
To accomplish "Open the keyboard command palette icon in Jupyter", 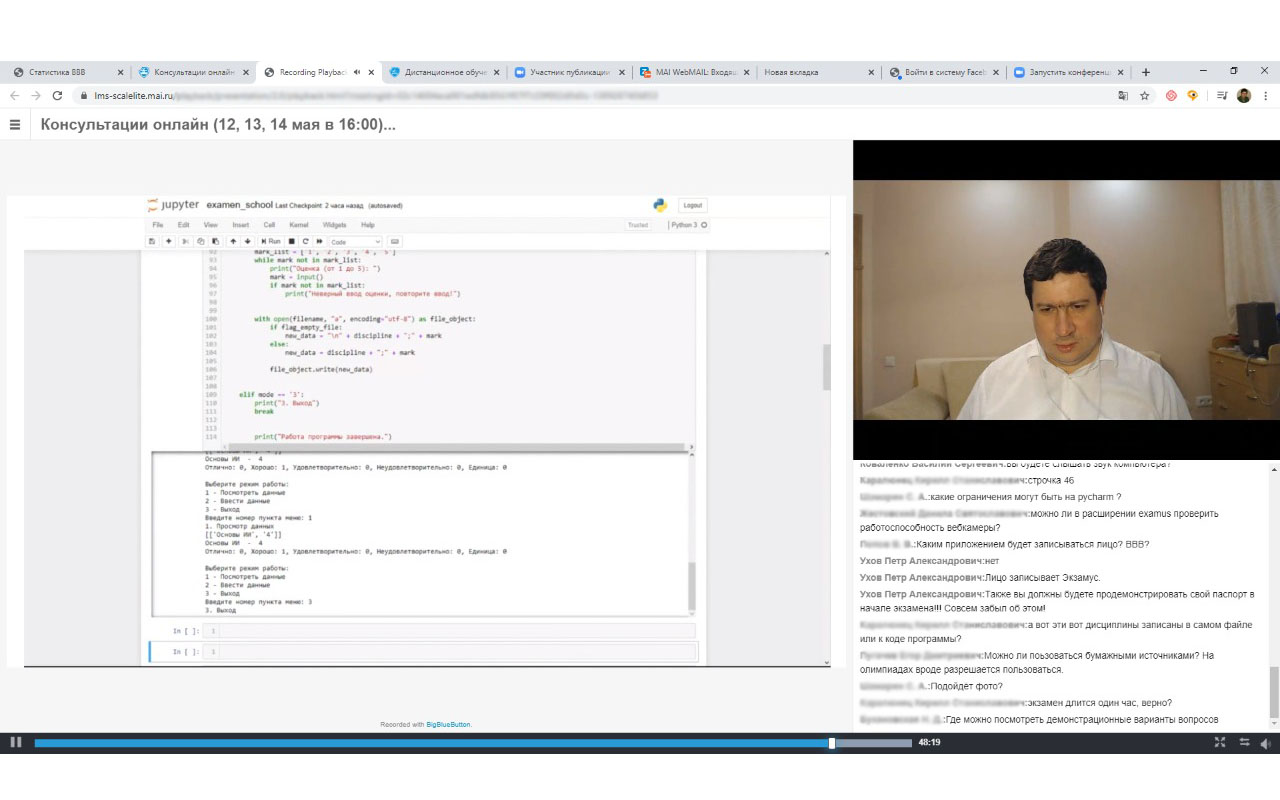I will click(395, 241).
